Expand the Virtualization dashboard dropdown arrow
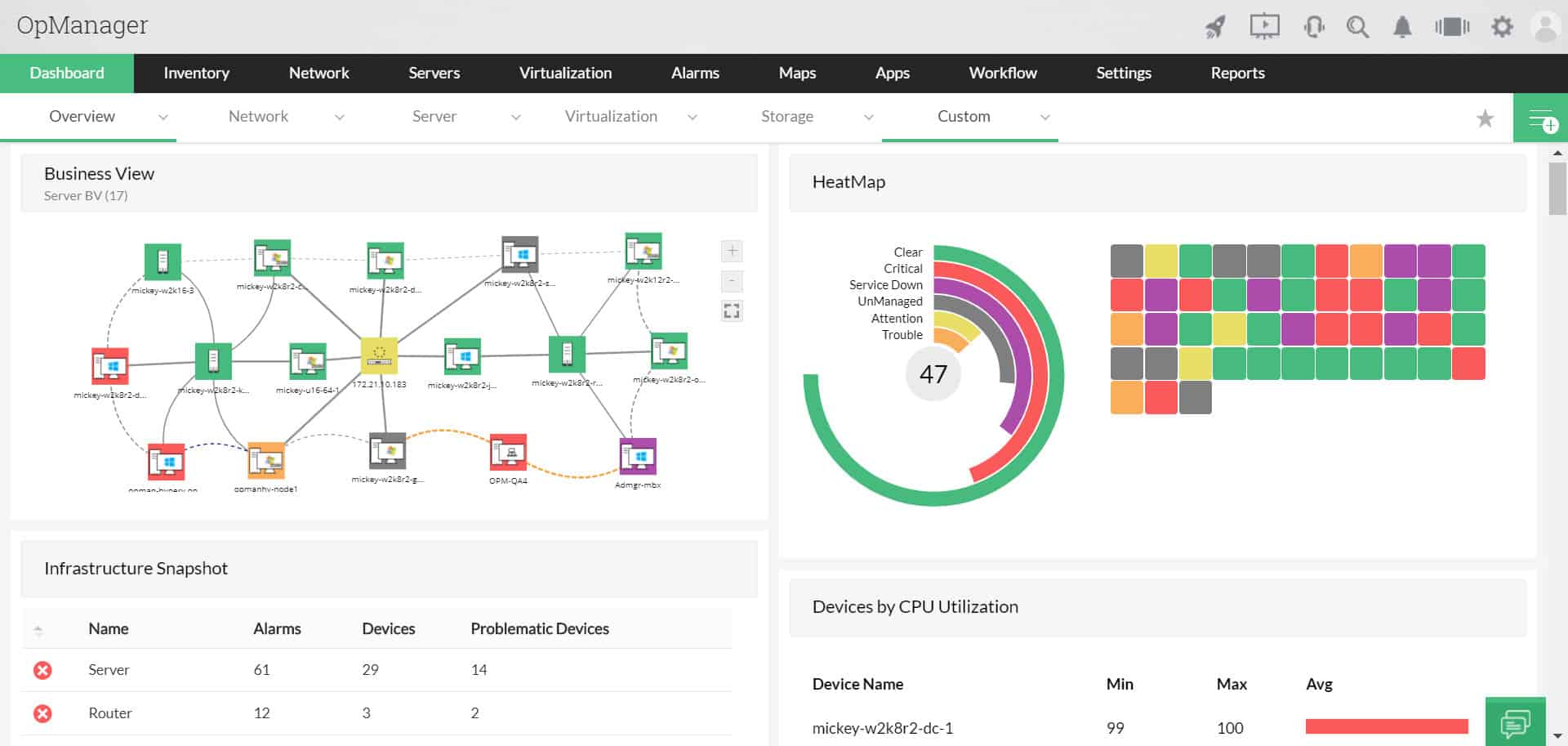Viewport: 1568px width, 746px height. click(x=693, y=117)
